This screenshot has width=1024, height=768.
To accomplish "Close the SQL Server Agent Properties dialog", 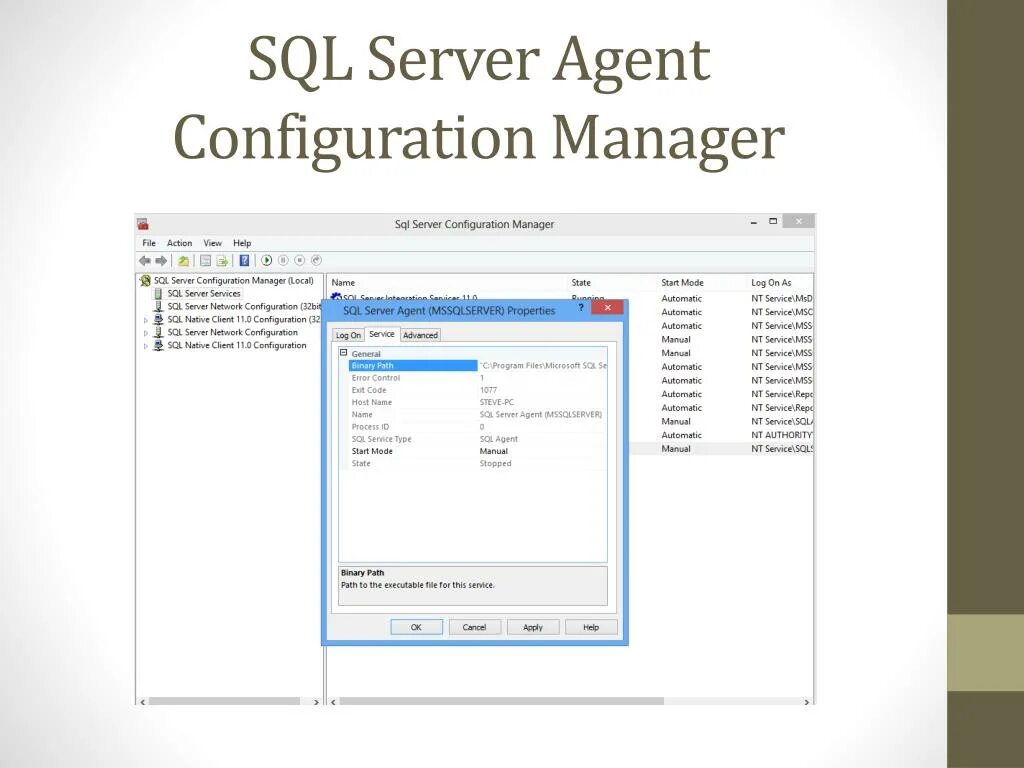I will [607, 308].
